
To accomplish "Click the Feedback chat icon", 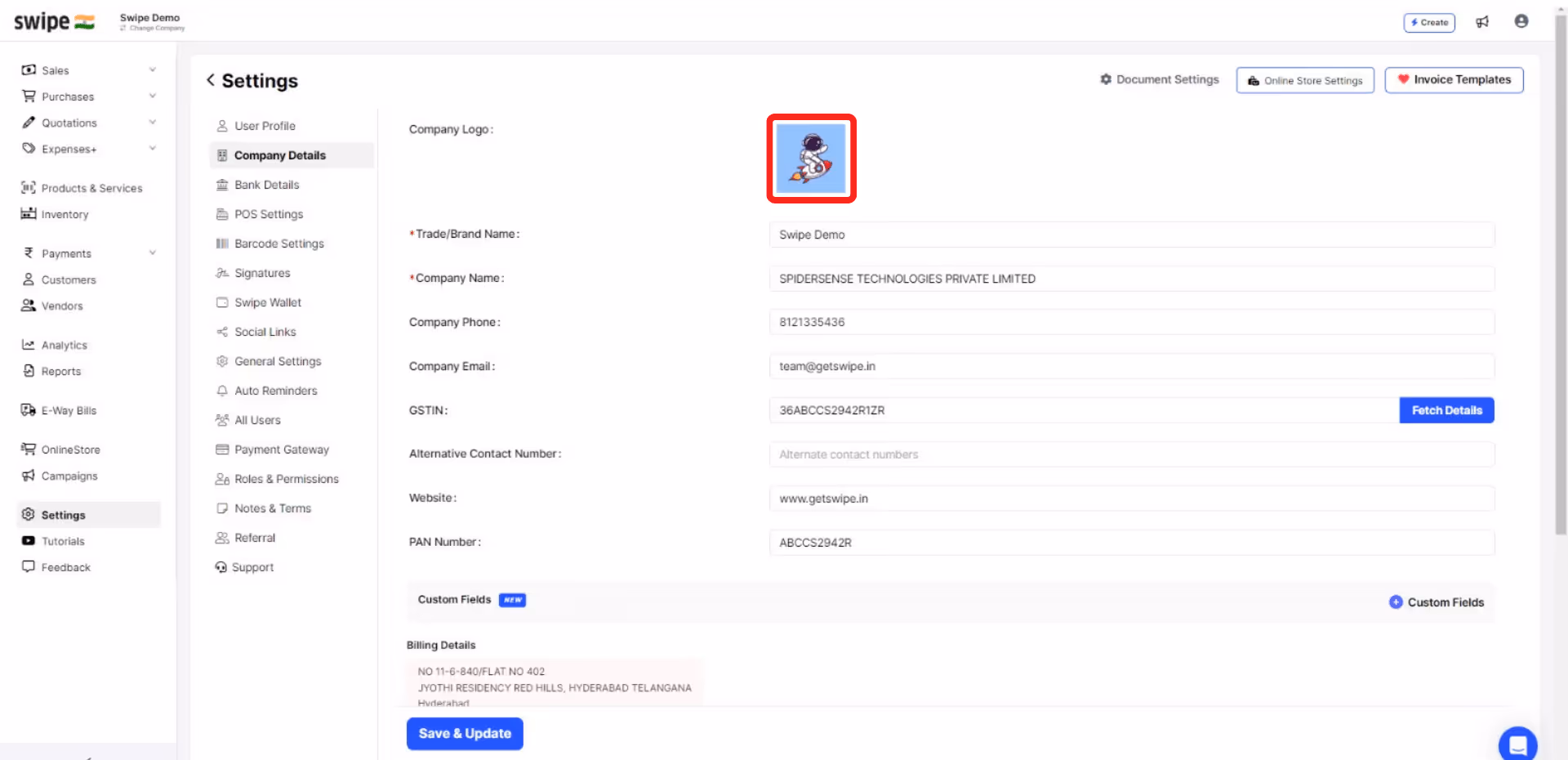I will click(29, 567).
